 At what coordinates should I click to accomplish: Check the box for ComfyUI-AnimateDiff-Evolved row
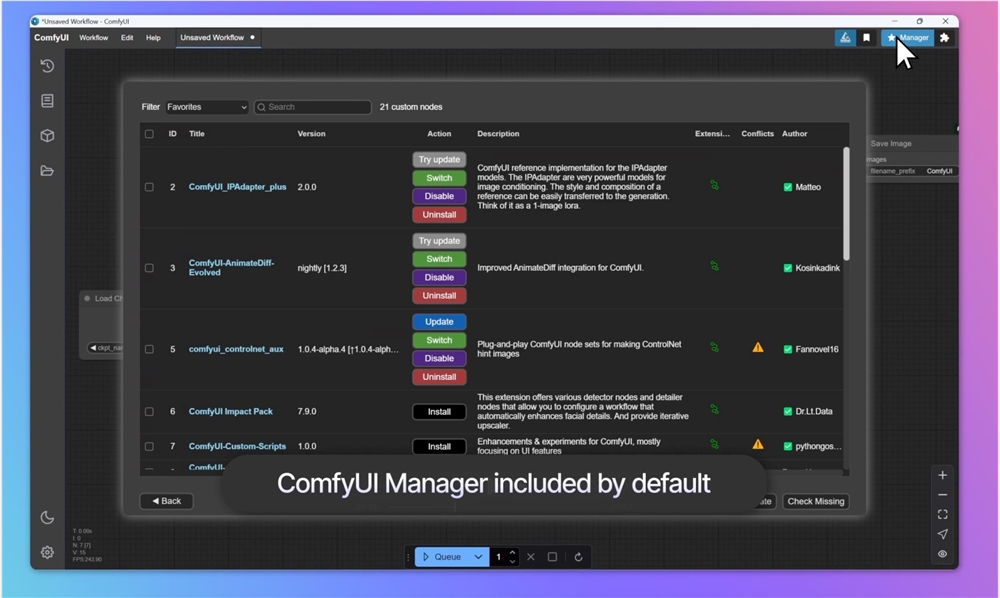click(x=149, y=268)
